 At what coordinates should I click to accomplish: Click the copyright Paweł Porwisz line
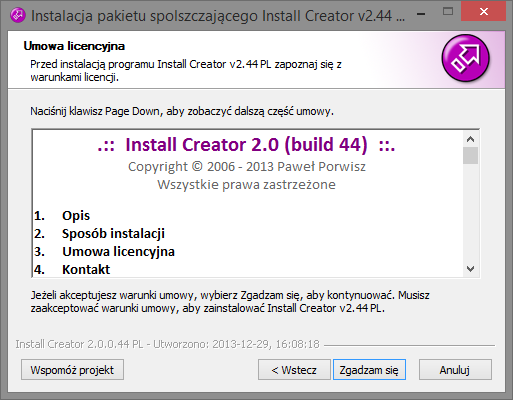click(247, 166)
